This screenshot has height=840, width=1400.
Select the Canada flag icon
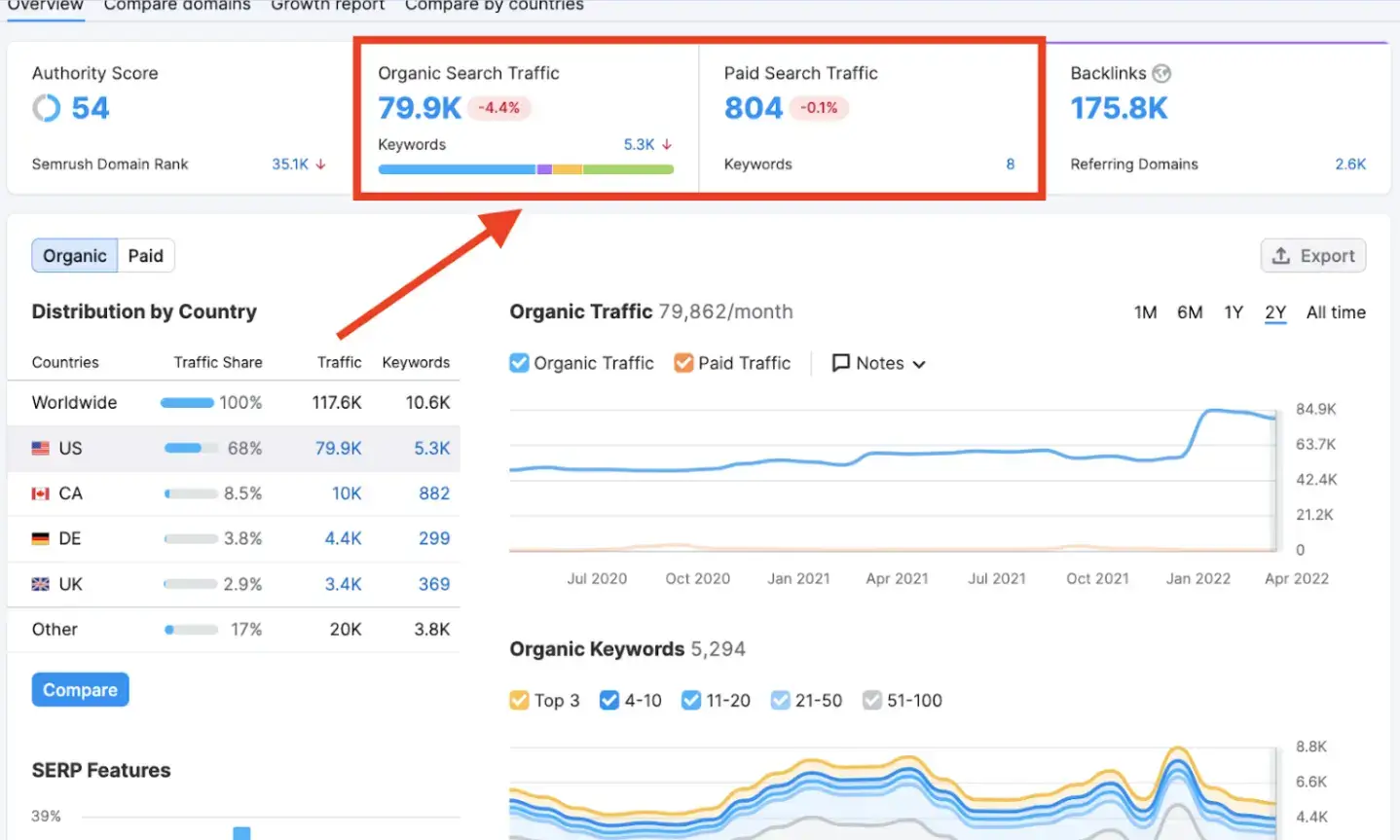coord(40,493)
